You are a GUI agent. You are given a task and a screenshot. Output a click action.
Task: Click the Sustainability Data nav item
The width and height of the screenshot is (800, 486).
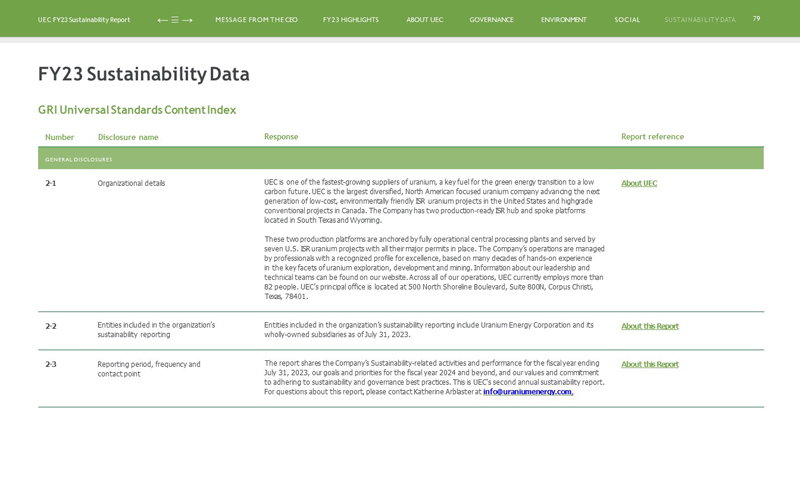click(699, 20)
